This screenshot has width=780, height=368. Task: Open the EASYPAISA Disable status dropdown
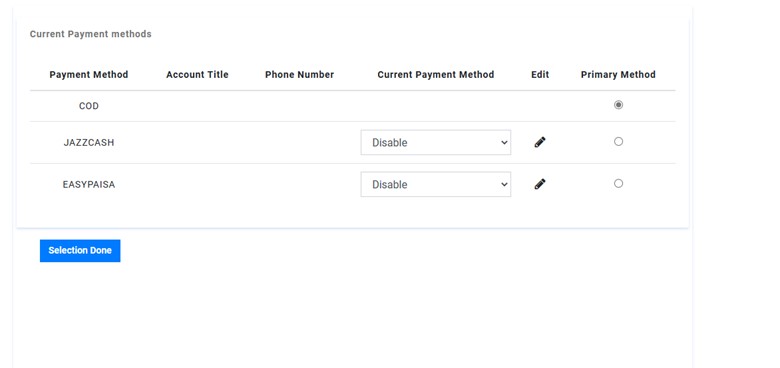(x=436, y=184)
